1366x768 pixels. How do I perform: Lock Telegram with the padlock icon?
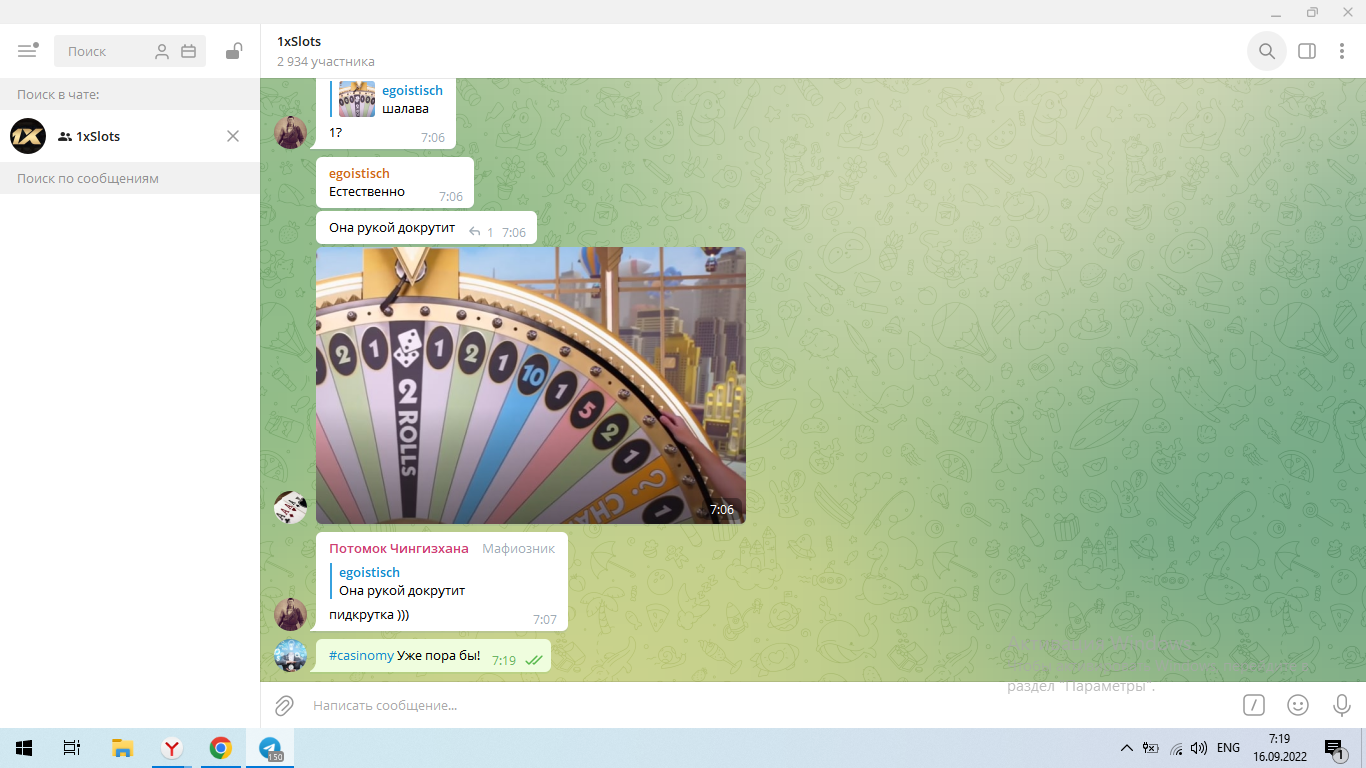coord(233,51)
